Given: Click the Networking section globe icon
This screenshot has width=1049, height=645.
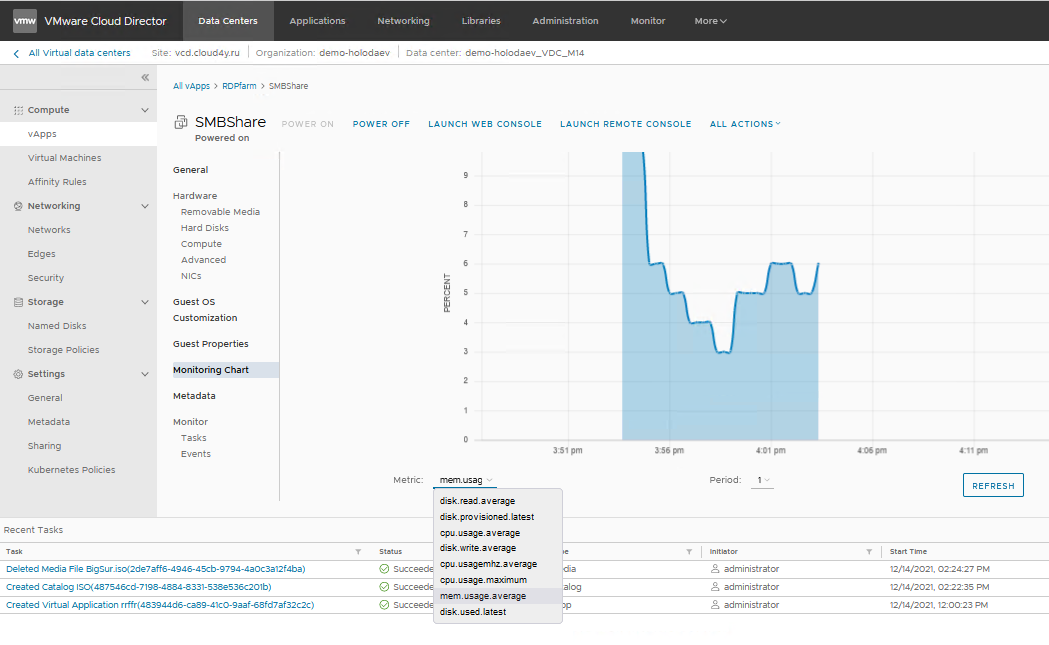Looking at the screenshot, I should tap(18, 206).
